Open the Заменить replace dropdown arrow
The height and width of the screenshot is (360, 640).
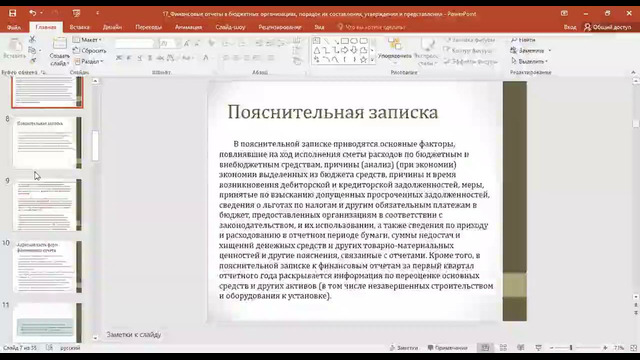pos(550,51)
